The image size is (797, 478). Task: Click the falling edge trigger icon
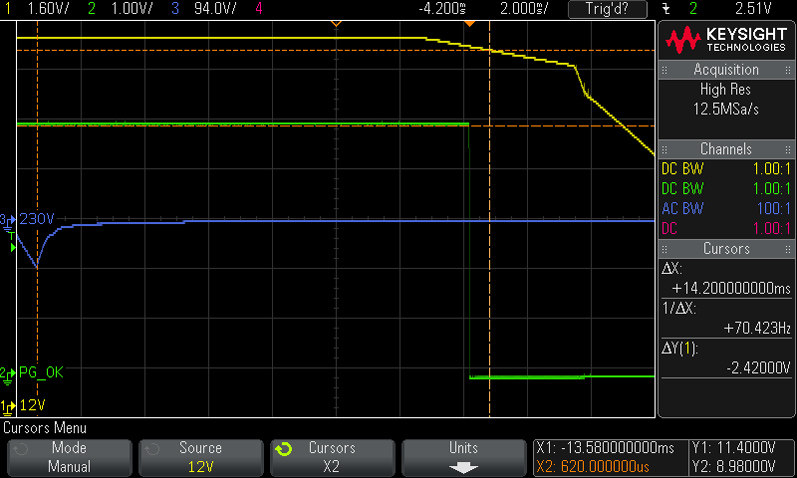[x=666, y=9]
